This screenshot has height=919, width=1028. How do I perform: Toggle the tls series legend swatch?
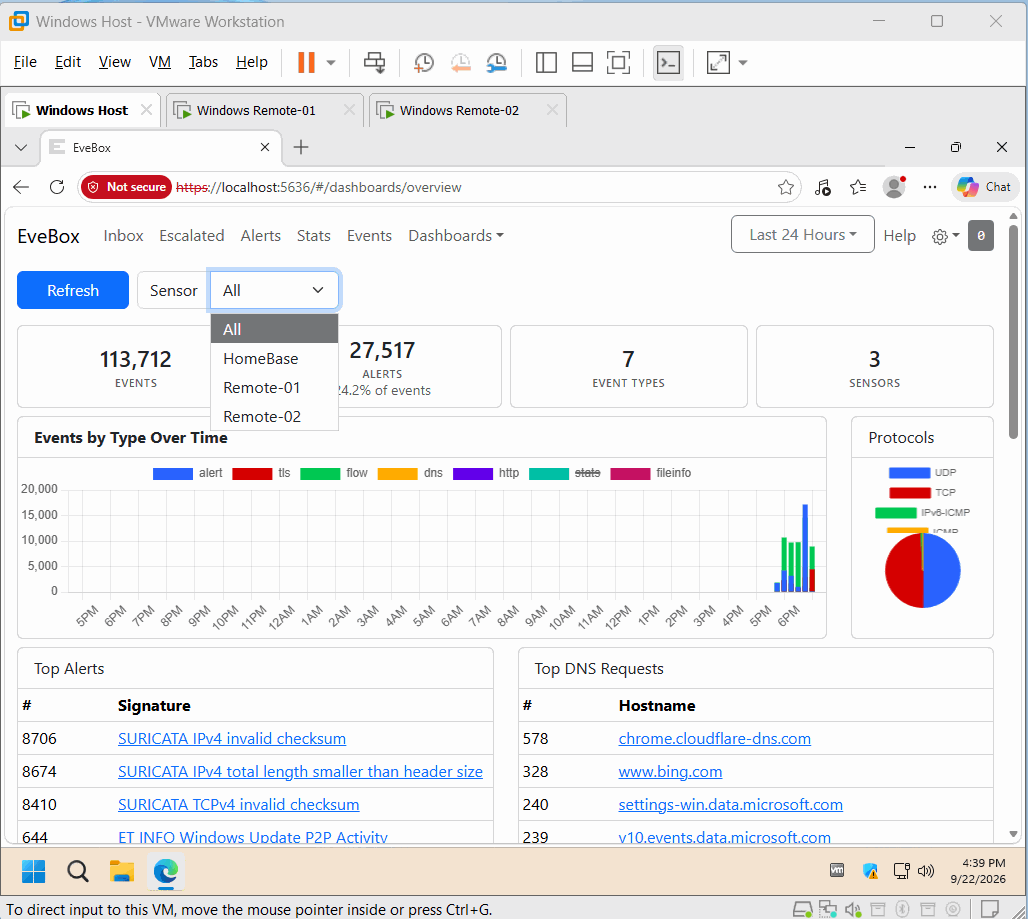point(252,473)
